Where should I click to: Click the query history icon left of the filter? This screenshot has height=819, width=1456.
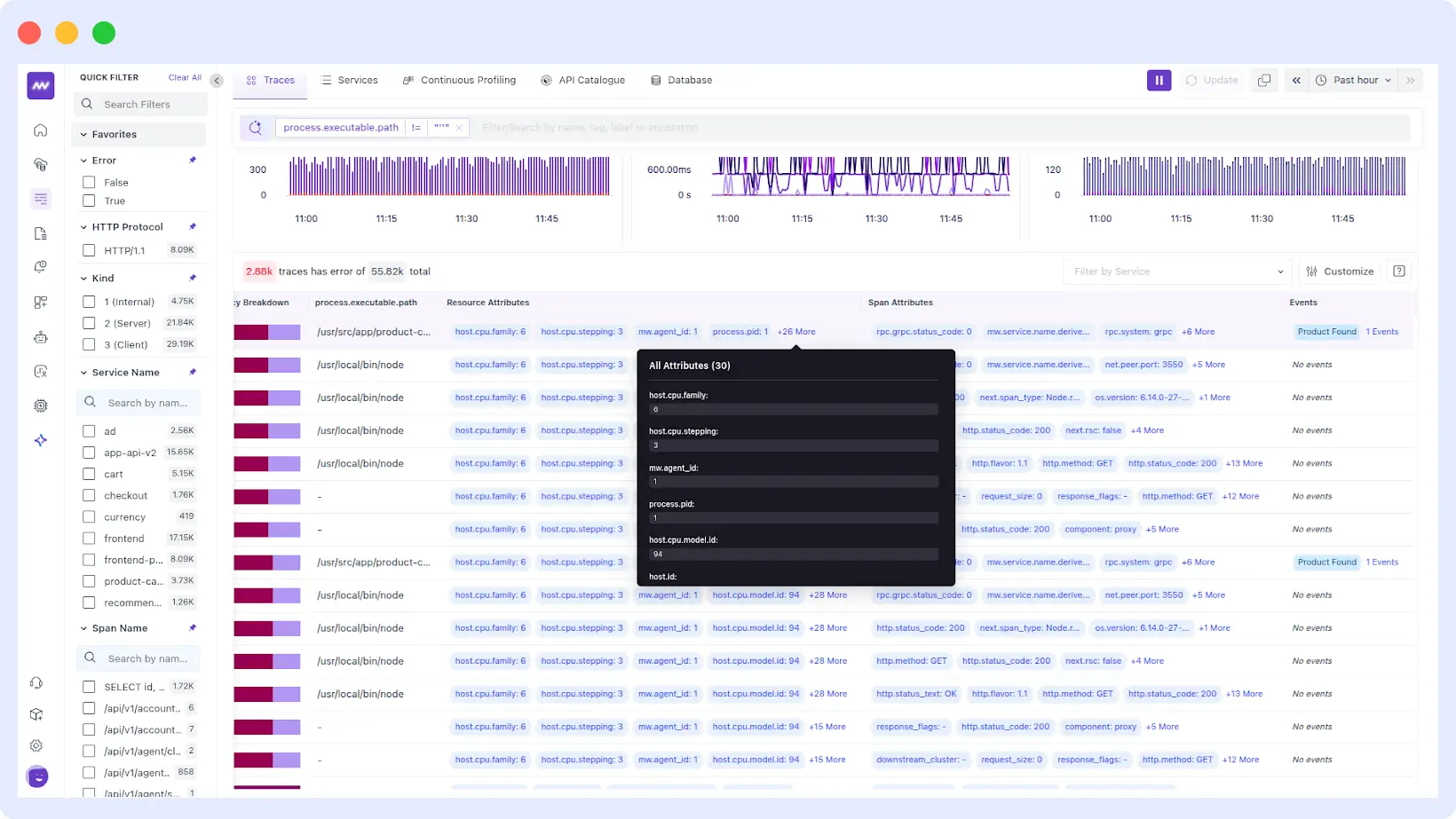click(256, 128)
